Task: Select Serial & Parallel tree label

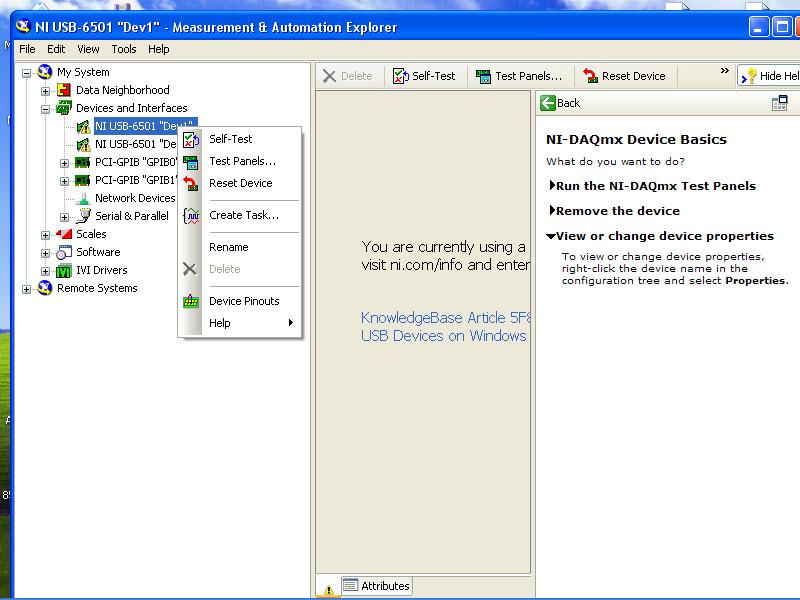Action: tap(132, 216)
